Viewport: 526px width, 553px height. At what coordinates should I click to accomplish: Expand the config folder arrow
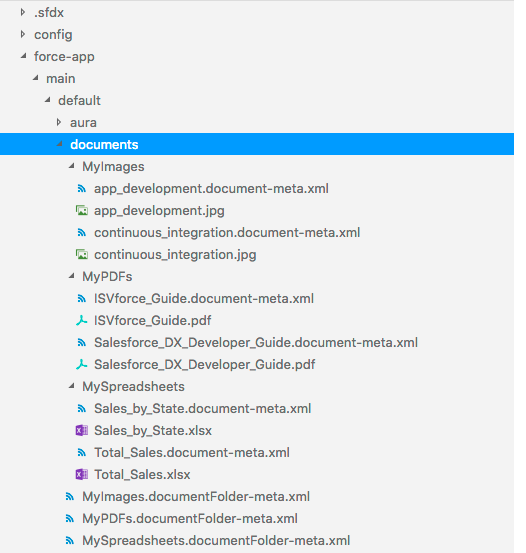point(23,34)
